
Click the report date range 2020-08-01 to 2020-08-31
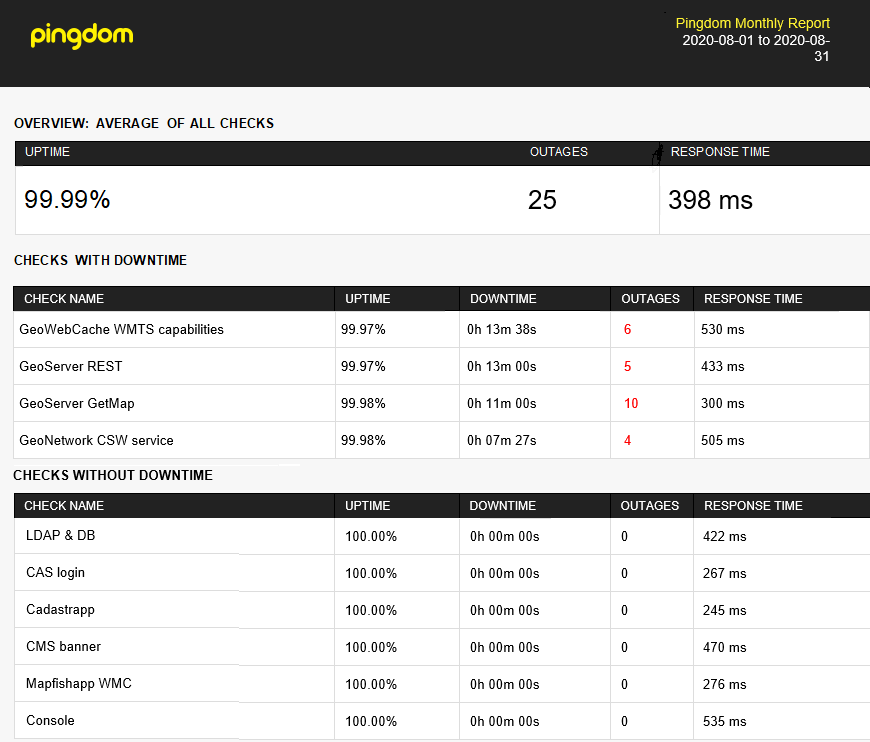click(756, 48)
